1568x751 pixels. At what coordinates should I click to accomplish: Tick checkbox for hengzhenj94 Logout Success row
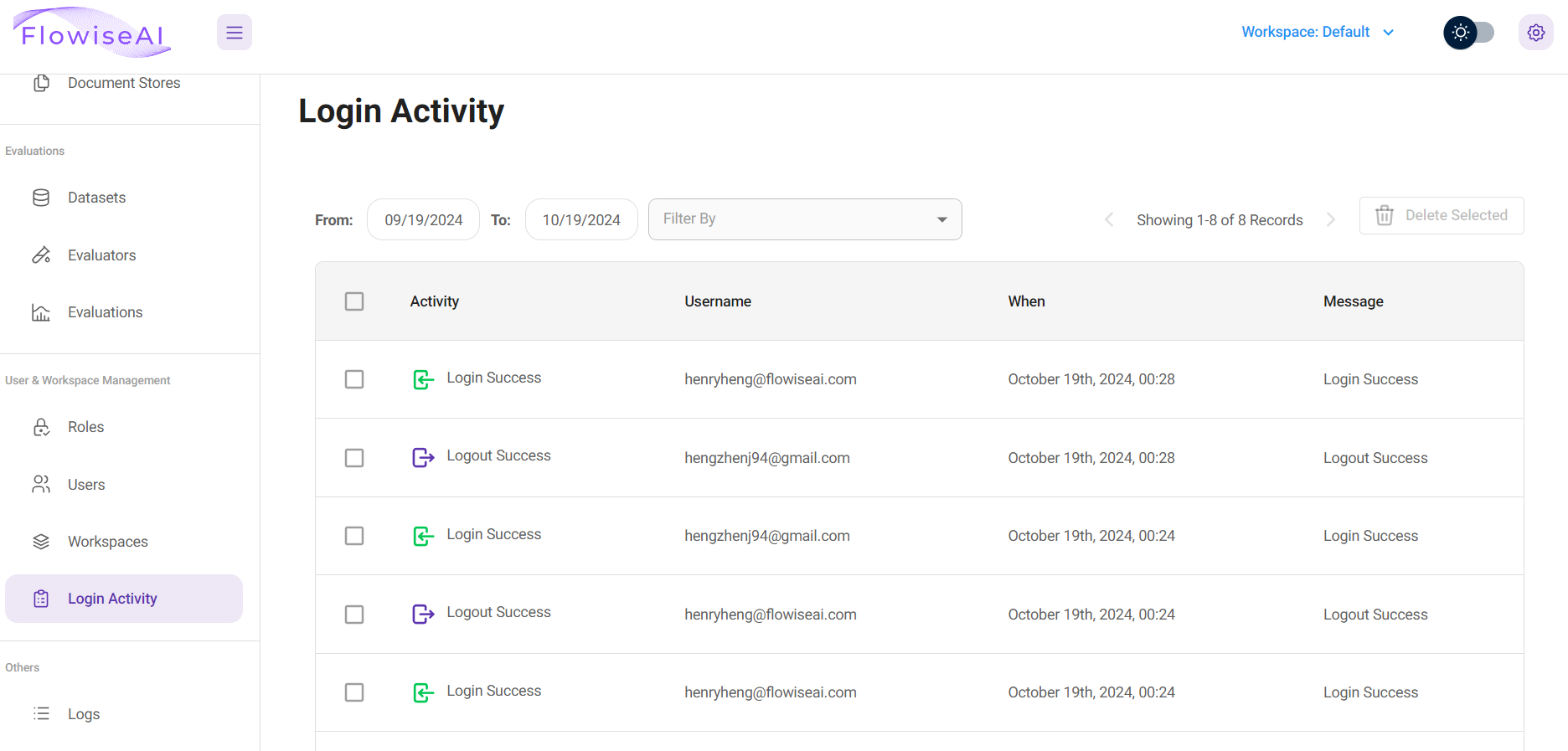click(x=354, y=458)
